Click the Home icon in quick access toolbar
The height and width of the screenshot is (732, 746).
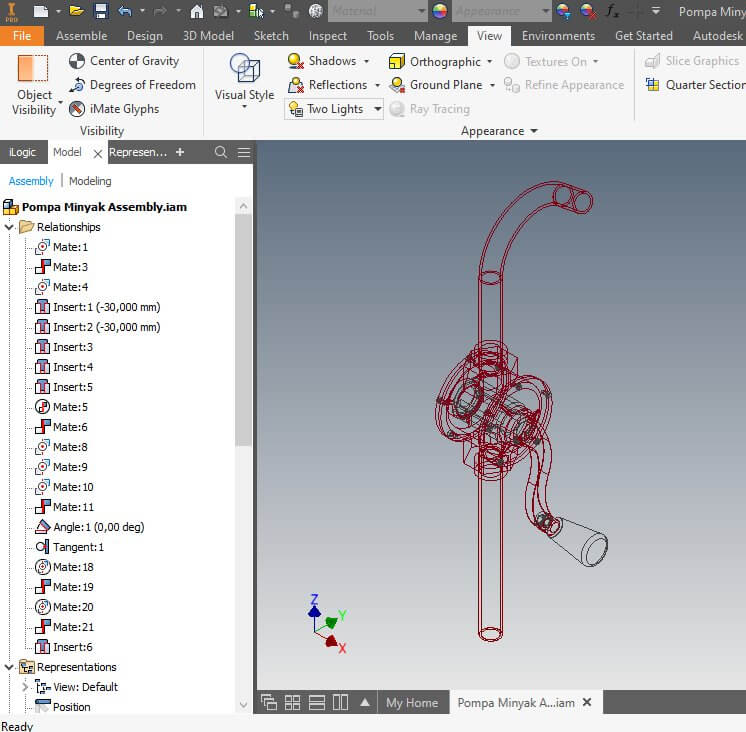tap(196, 11)
